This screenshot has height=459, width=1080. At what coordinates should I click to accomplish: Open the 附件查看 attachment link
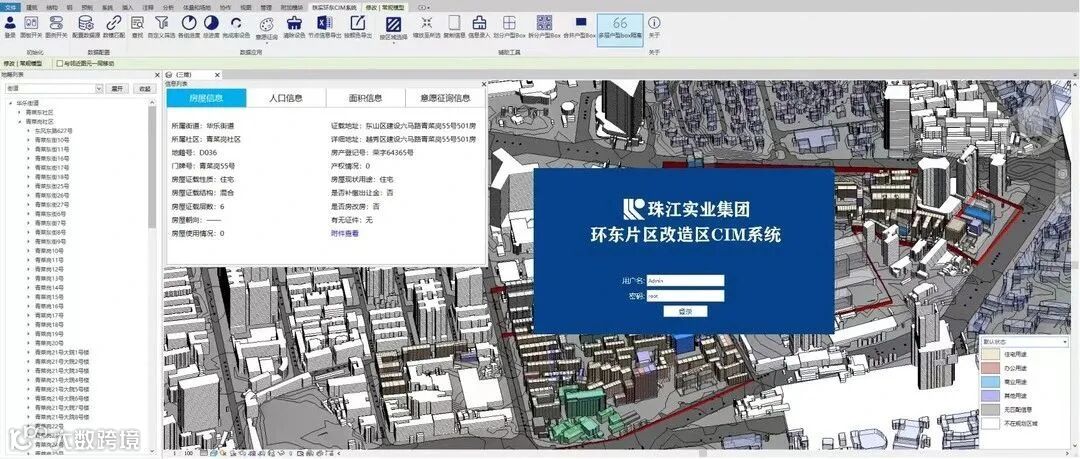[344, 234]
